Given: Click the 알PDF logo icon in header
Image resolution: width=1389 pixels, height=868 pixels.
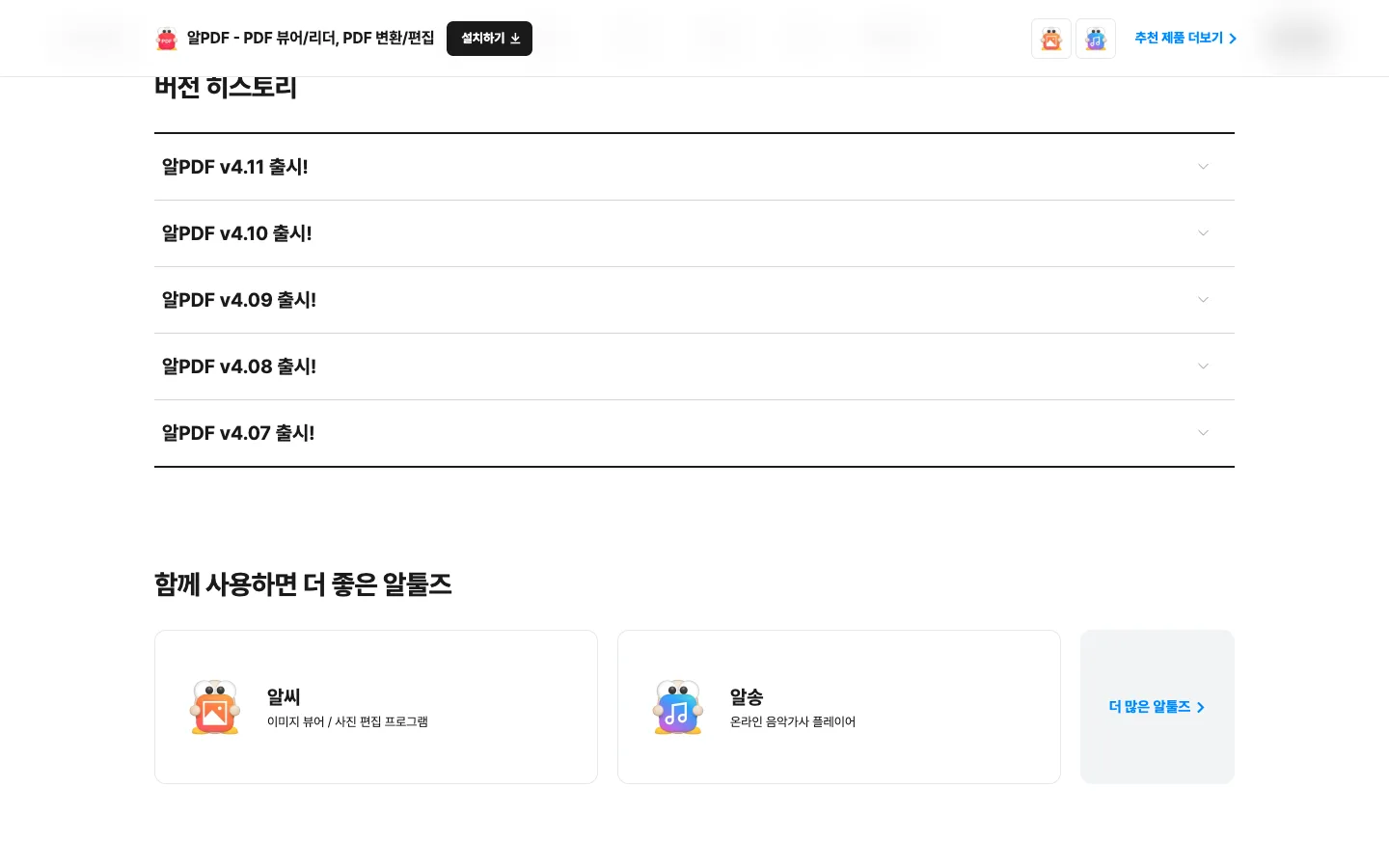Looking at the screenshot, I should click(167, 39).
